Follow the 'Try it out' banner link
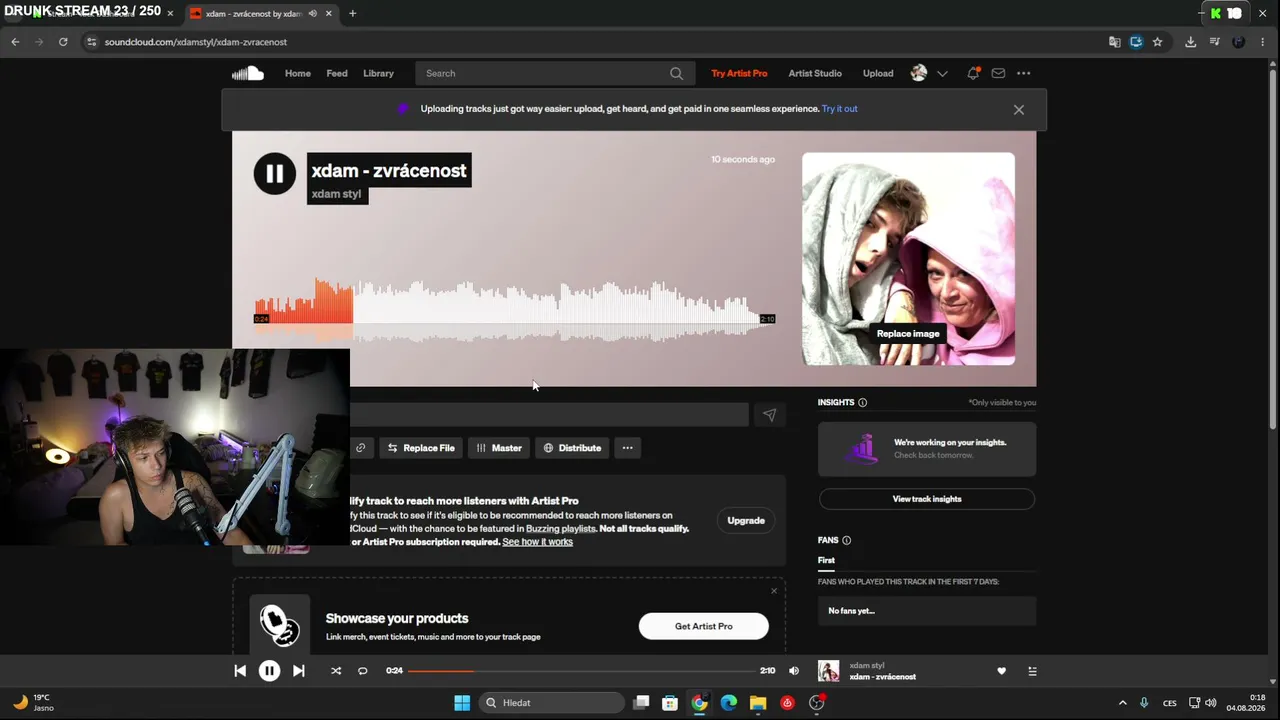The image size is (1280, 720). click(x=840, y=109)
